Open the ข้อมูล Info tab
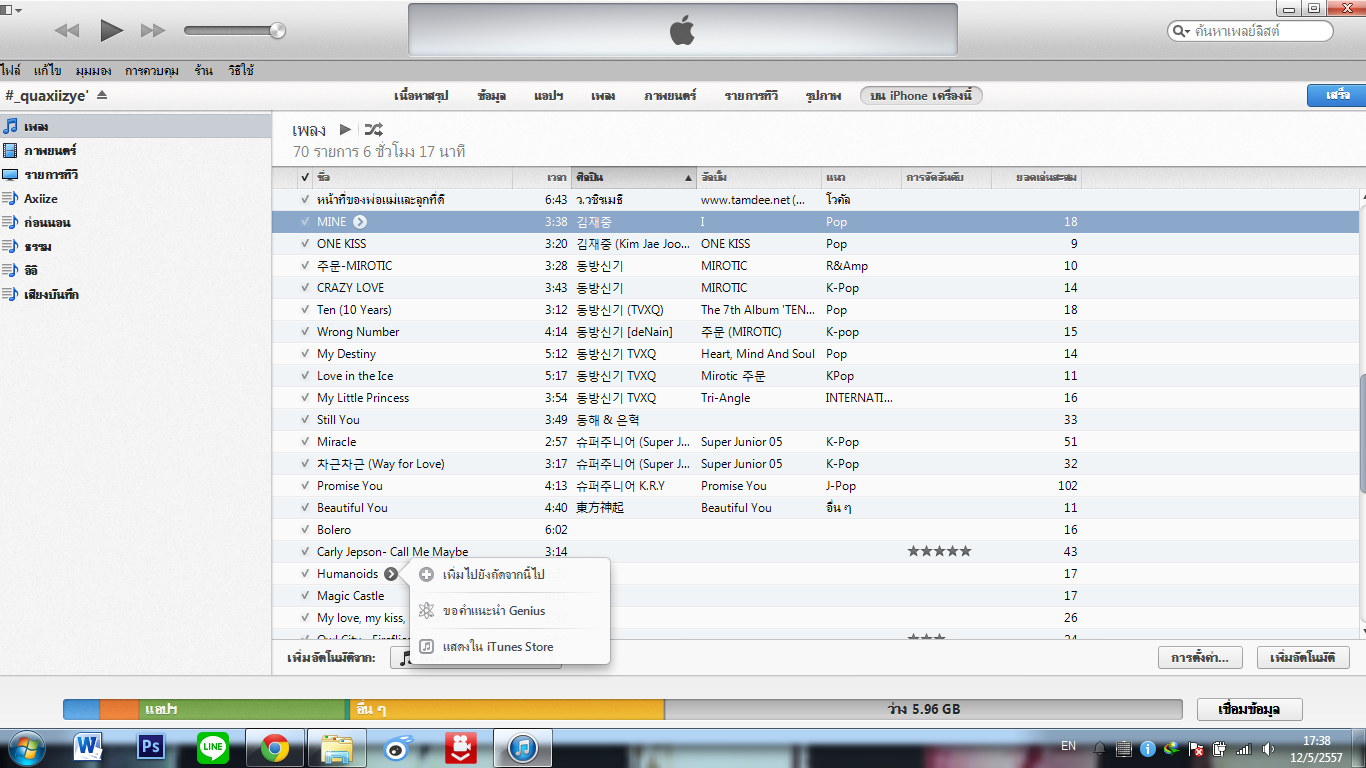Viewport: 1366px width, 768px height. point(491,96)
